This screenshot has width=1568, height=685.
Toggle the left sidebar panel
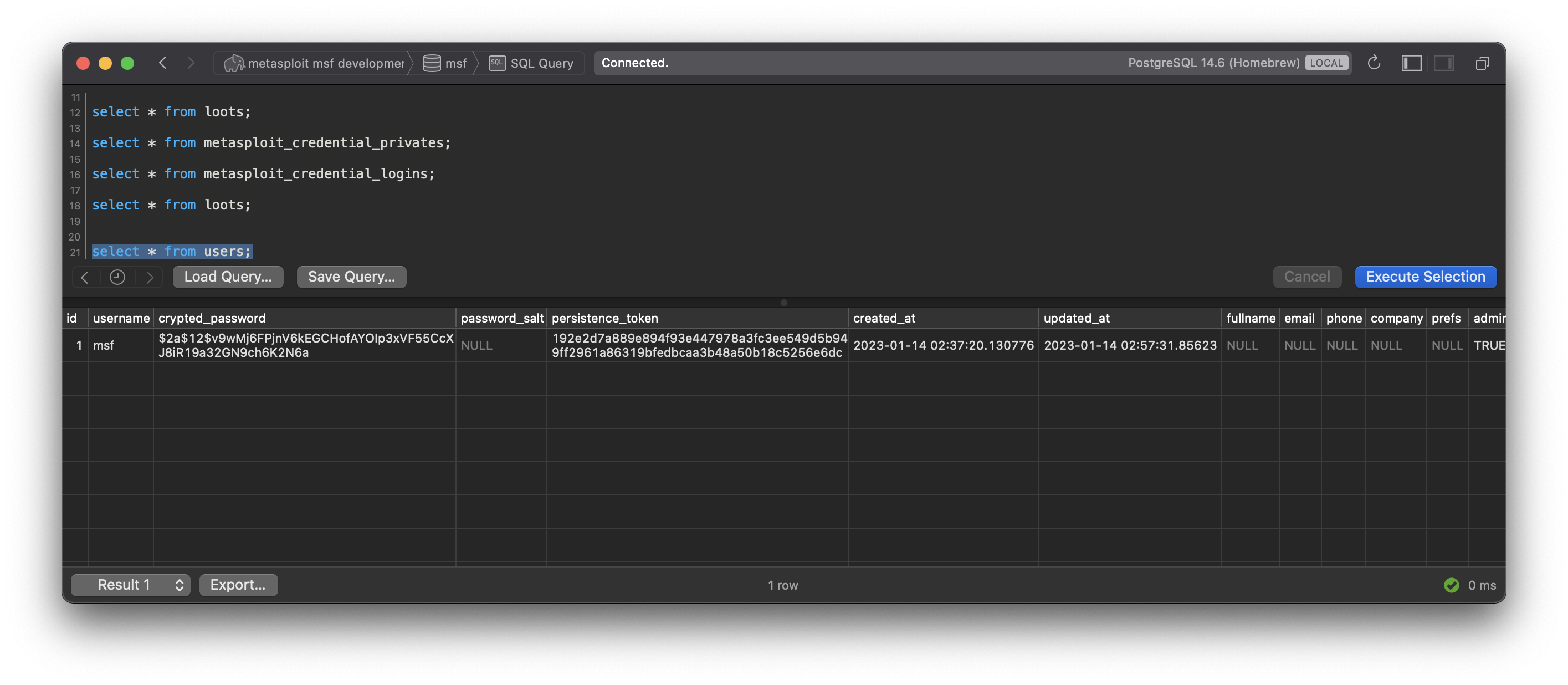(1412, 63)
